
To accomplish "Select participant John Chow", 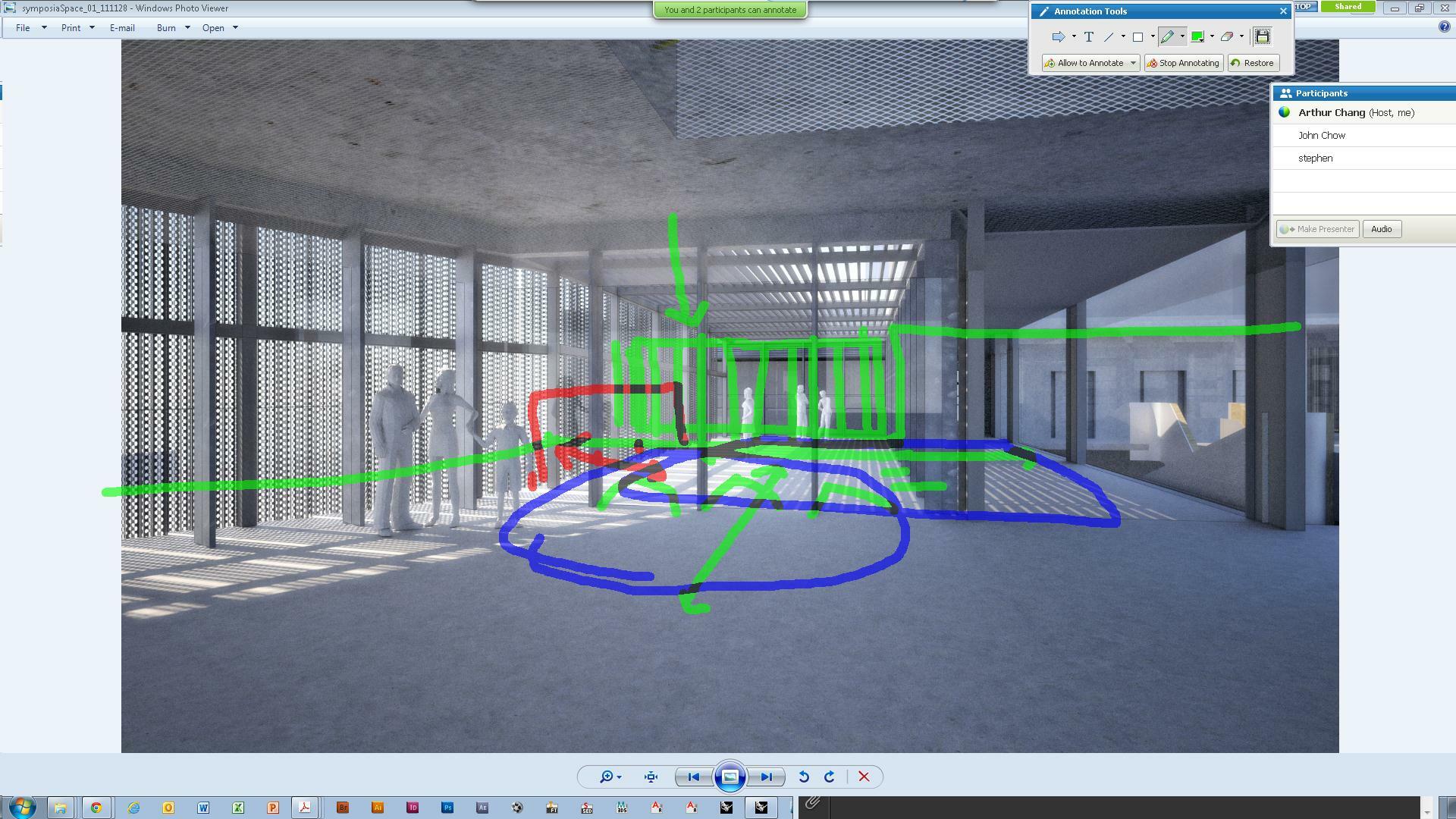I will 1321,136.
